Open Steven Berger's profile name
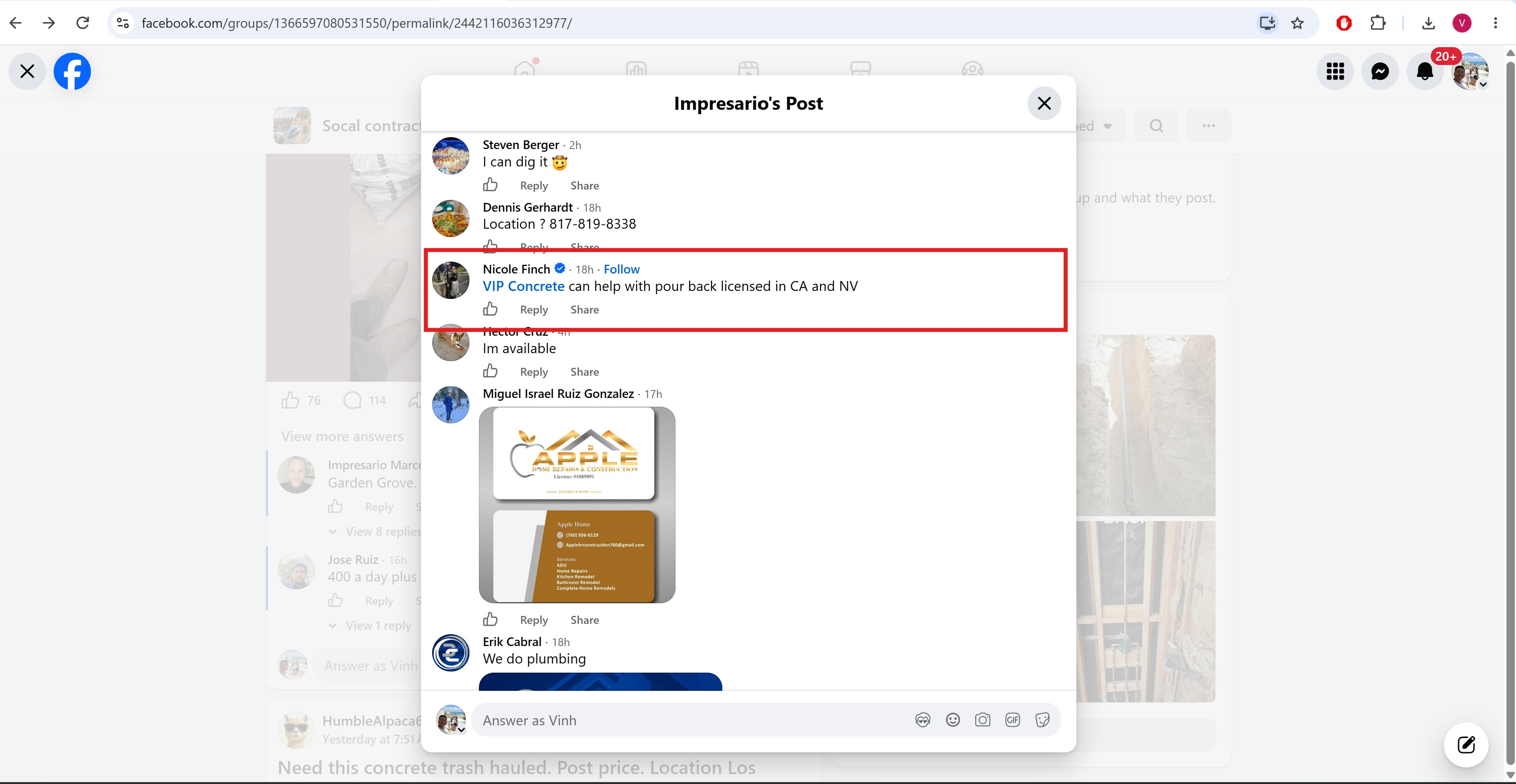This screenshot has height=784, width=1516. click(521, 145)
